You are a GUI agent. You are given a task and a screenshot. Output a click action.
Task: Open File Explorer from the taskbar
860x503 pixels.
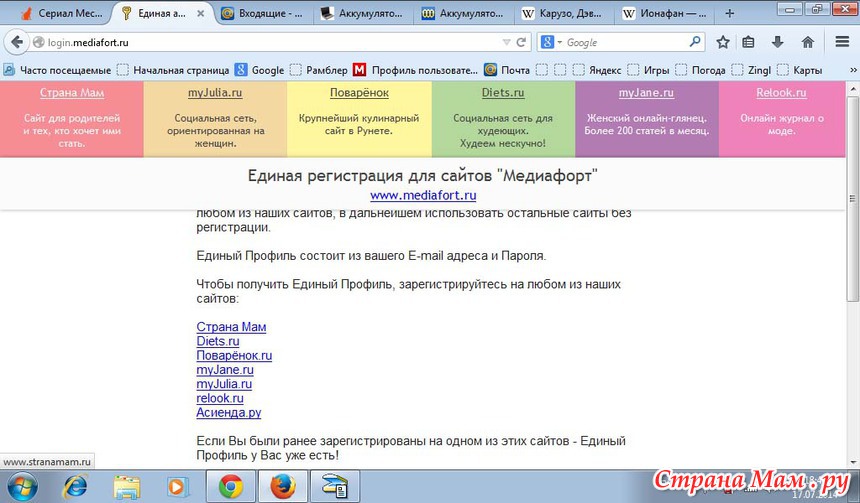(x=127, y=487)
